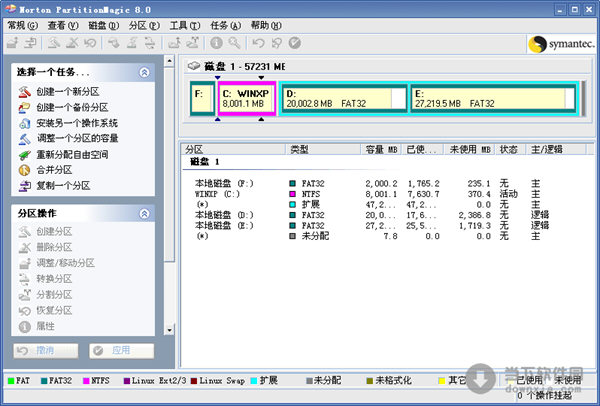Click the icon beside 属性
Screen dimensions: 600x406
click(x=24, y=326)
